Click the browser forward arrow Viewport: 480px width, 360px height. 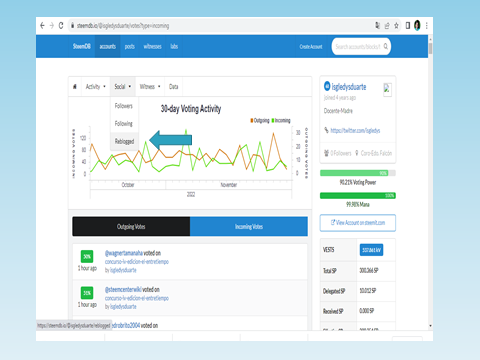click(x=52, y=26)
